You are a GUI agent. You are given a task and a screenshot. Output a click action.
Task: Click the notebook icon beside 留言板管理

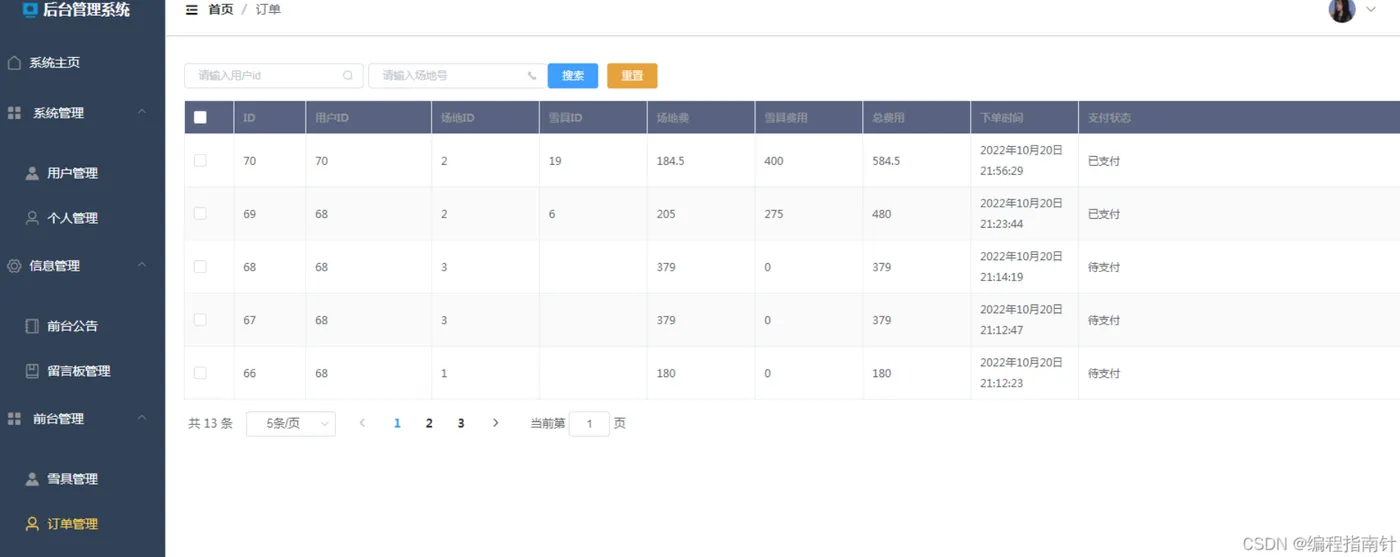[32, 371]
